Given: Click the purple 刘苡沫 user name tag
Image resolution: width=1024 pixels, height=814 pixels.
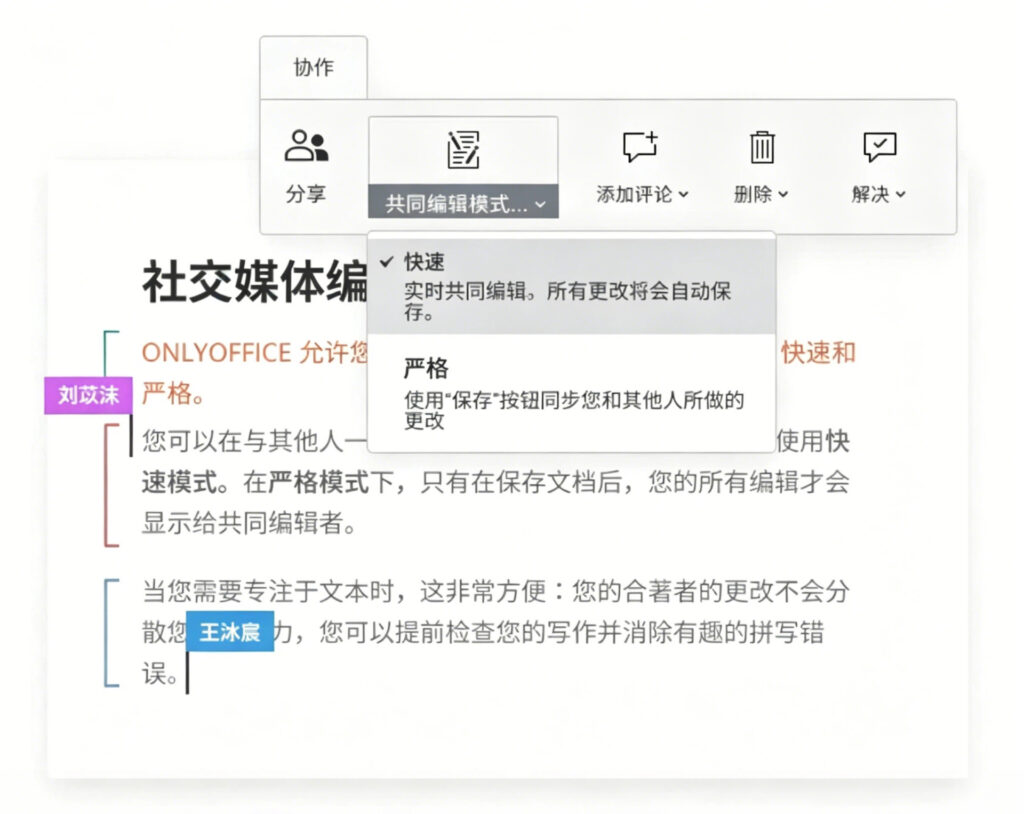Looking at the screenshot, I should tap(88, 396).
